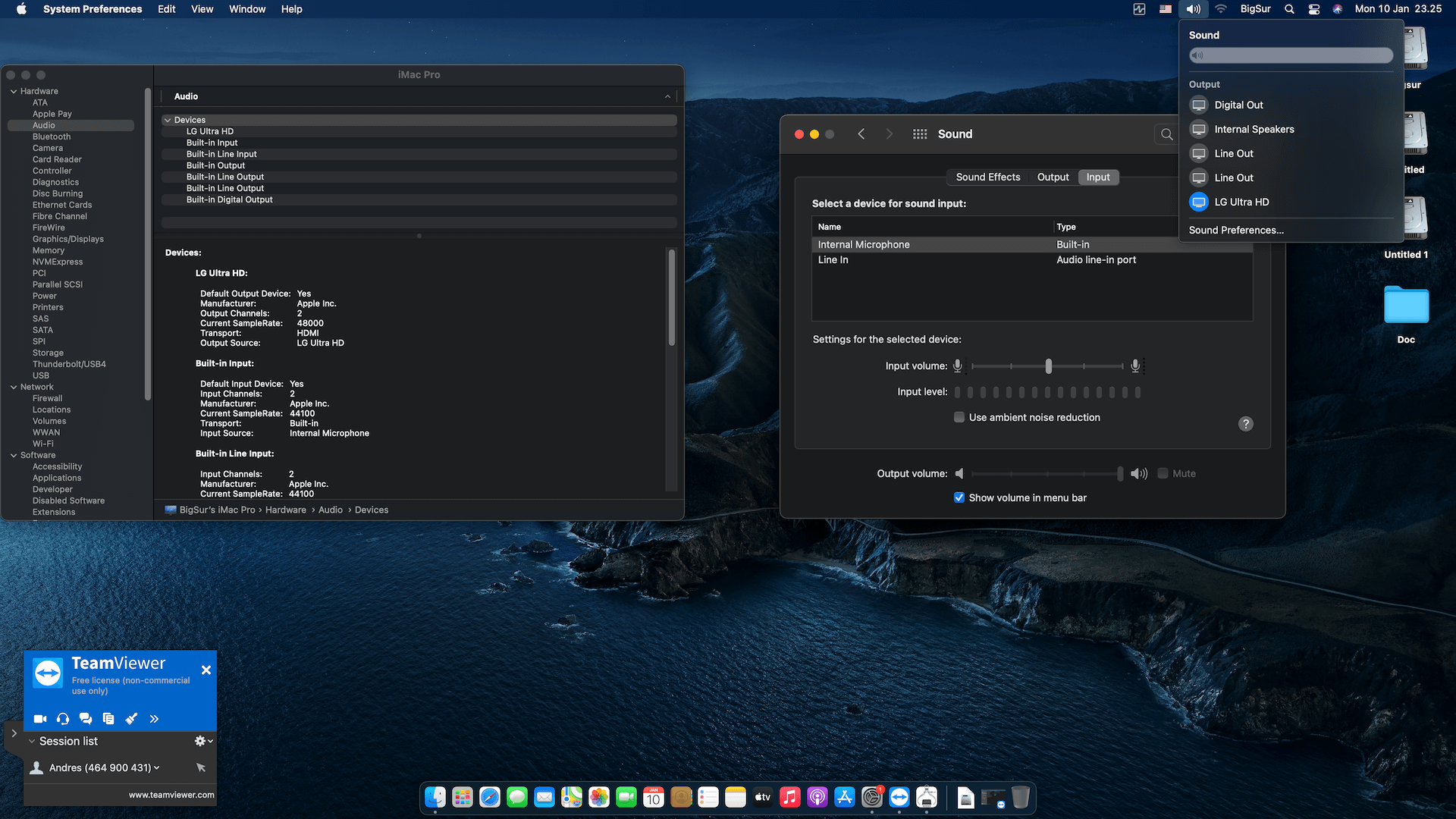The height and width of the screenshot is (819, 1456).
Task: Collapse the Session list section
Action: click(31, 741)
